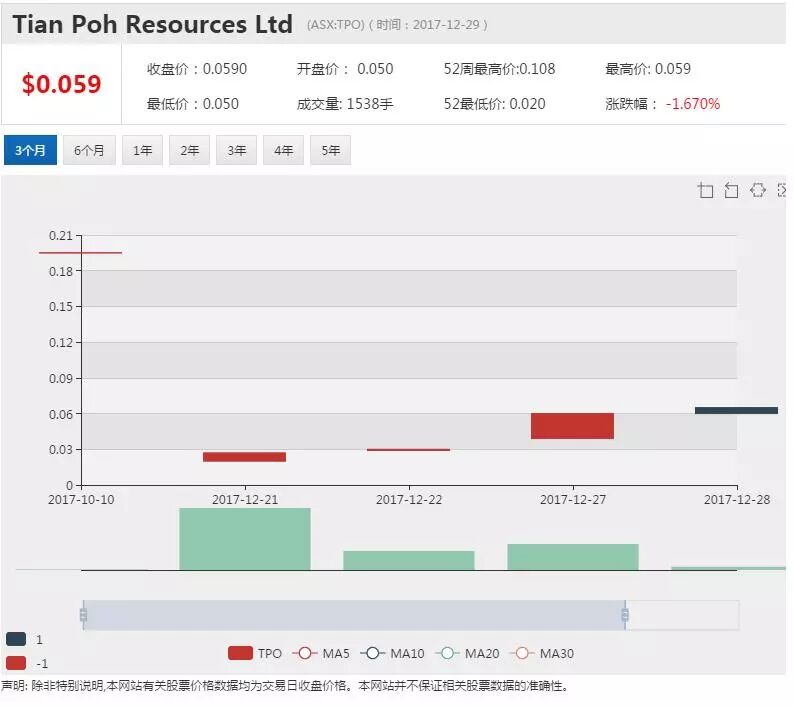Click the red candlestick for 2017-12-21
This screenshot has height=707, width=794.
[x=245, y=457]
